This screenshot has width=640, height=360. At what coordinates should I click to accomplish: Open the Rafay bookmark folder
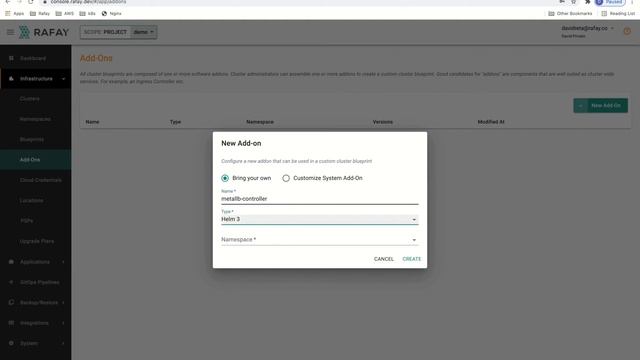(40, 13)
